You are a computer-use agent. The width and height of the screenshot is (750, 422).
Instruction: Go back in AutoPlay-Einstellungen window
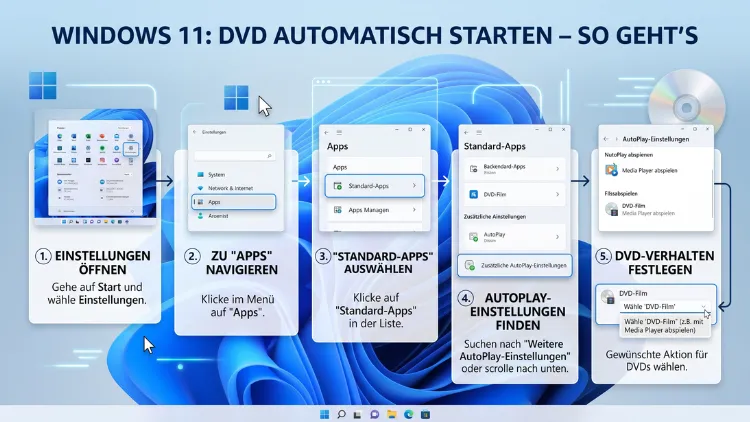click(x=606, y=139)
